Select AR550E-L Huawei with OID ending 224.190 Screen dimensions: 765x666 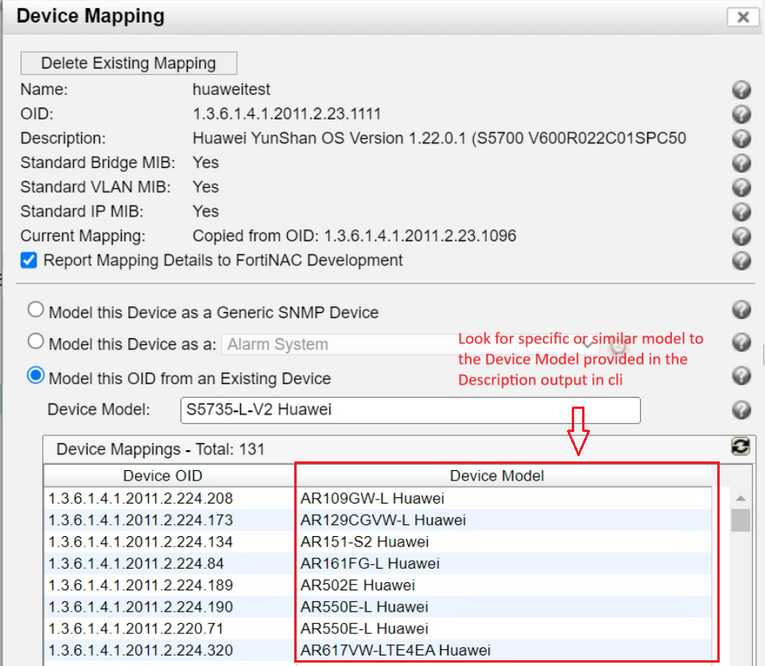pos(378,607)
